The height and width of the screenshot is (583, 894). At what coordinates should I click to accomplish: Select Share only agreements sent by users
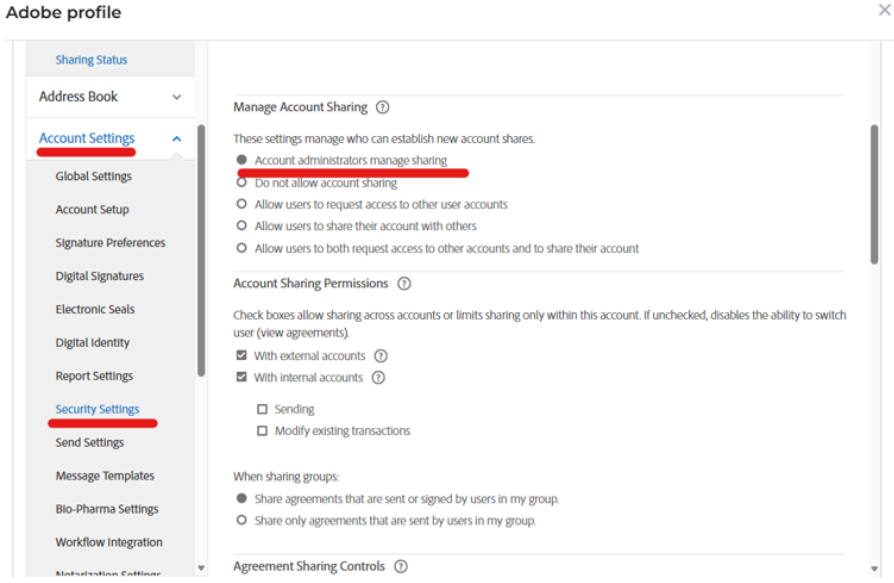point(241,521)
